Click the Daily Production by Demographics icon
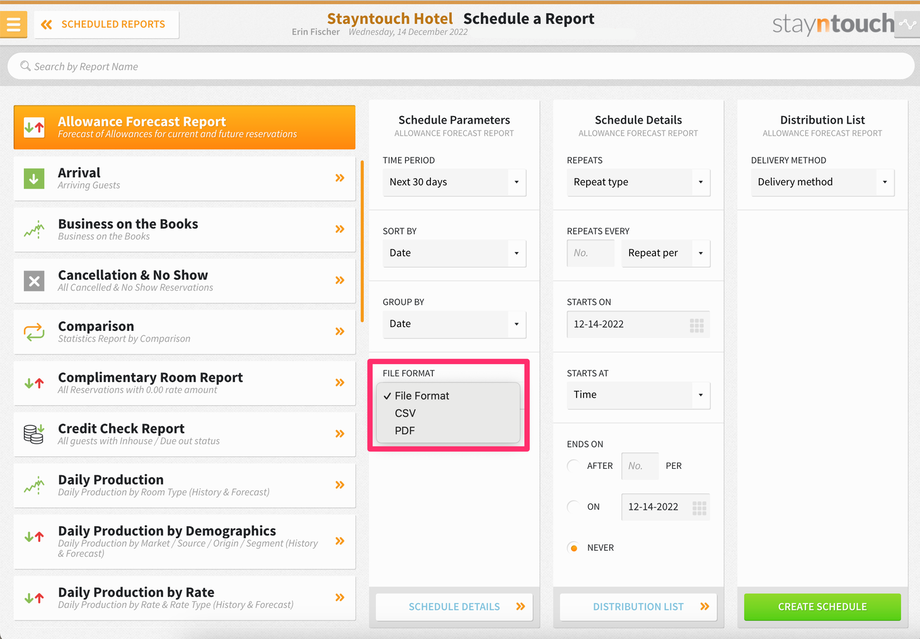The height and width of the screenshot is (639, 920). (34, 536)
